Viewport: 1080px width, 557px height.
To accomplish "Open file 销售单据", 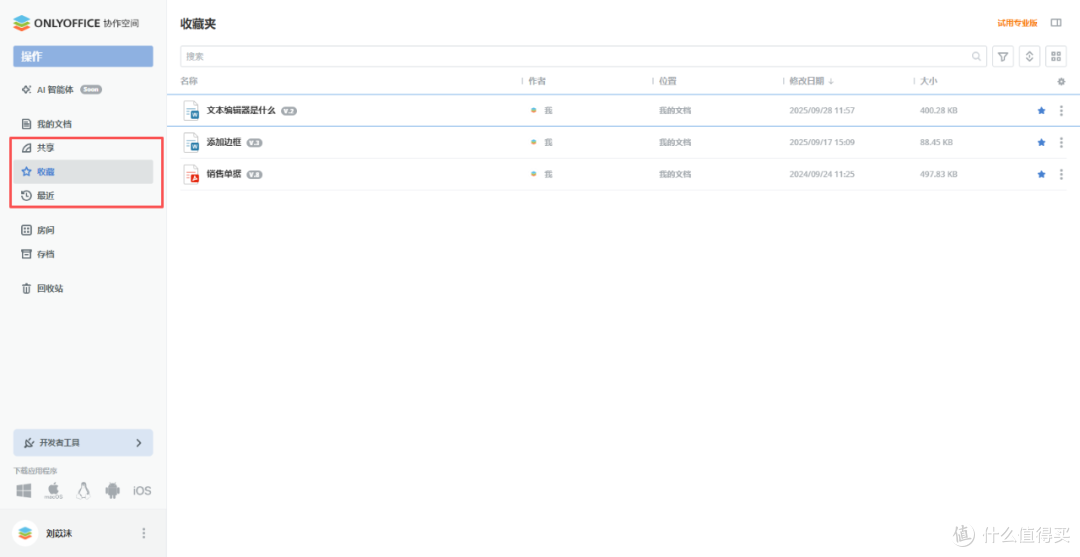I will click(224, 174).
